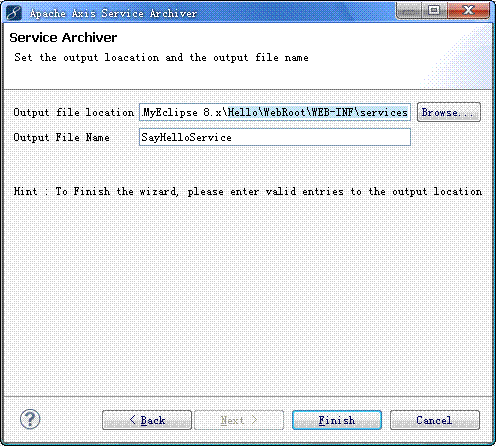Click the Apache Axis title bar icon

14,13
